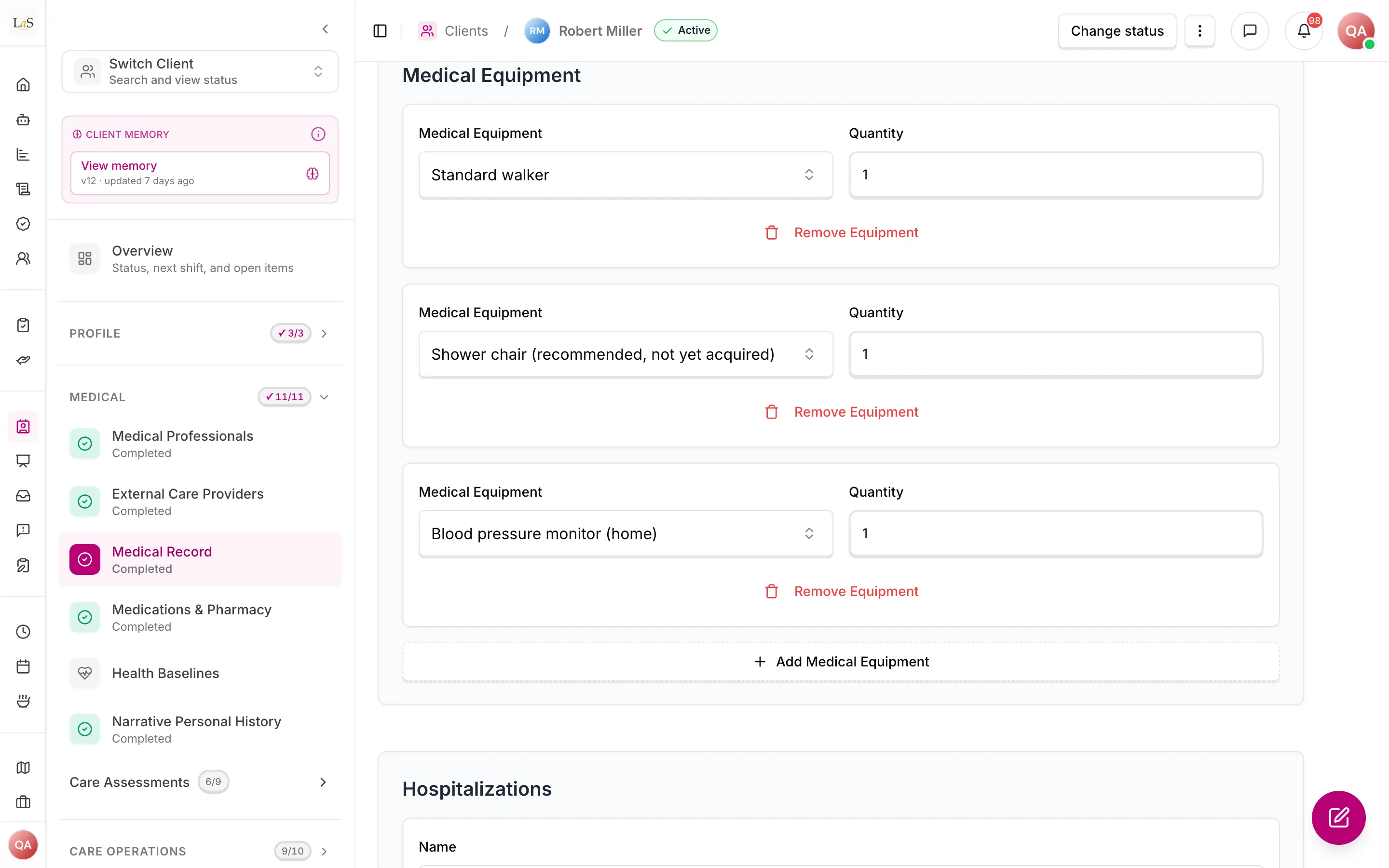The height and width of the screenshot is (868, 1389).
Task: Click the Clients breadcrumb link
Action: [453, 30]
